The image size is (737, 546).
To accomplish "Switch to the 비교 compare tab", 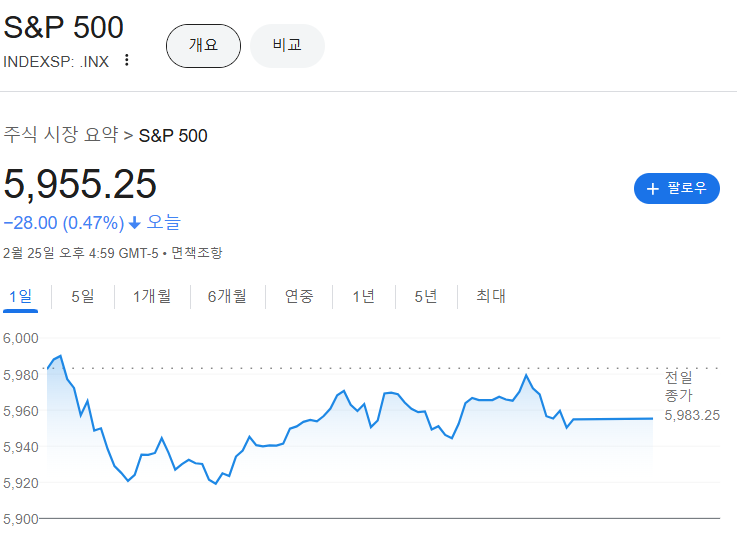I will pyautogui.click(x=287, y=46).
